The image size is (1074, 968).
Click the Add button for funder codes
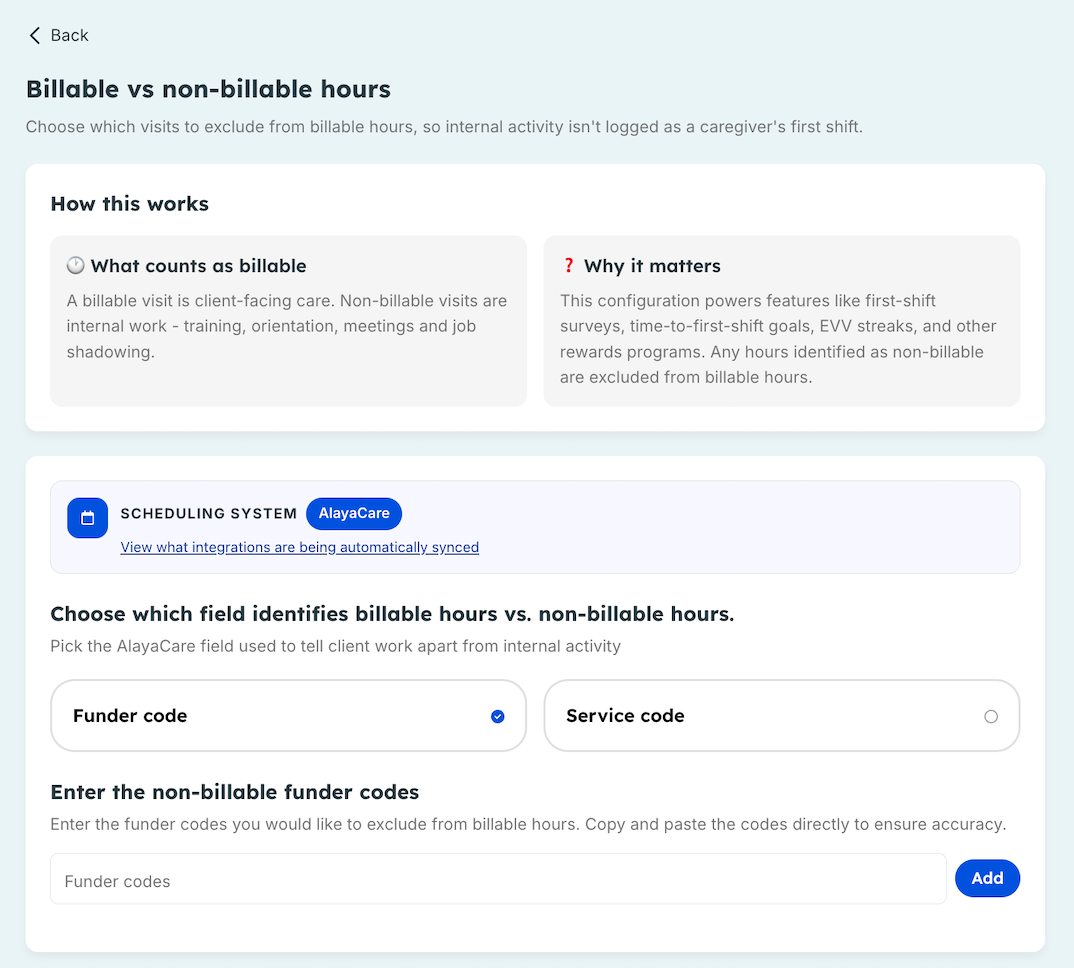coord(987,878)
